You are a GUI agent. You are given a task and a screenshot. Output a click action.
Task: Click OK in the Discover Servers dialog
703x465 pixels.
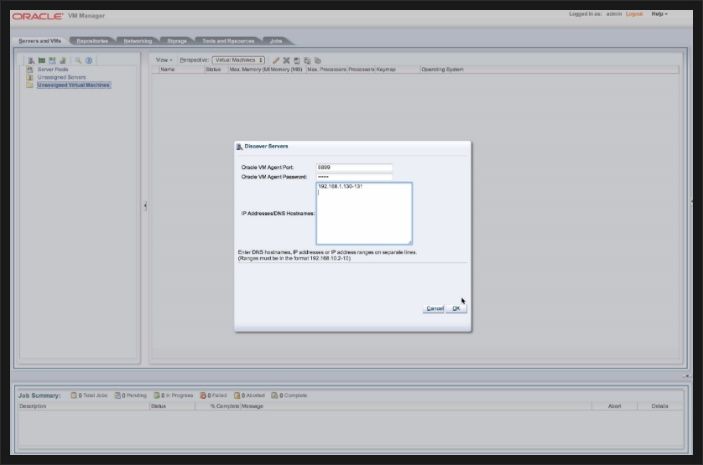coord(456,309)
